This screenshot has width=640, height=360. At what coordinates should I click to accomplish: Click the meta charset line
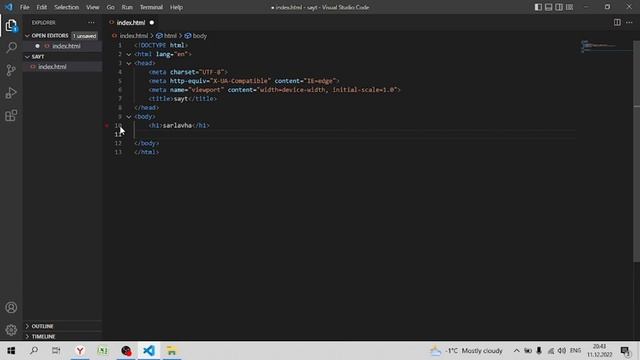point(188,72)
